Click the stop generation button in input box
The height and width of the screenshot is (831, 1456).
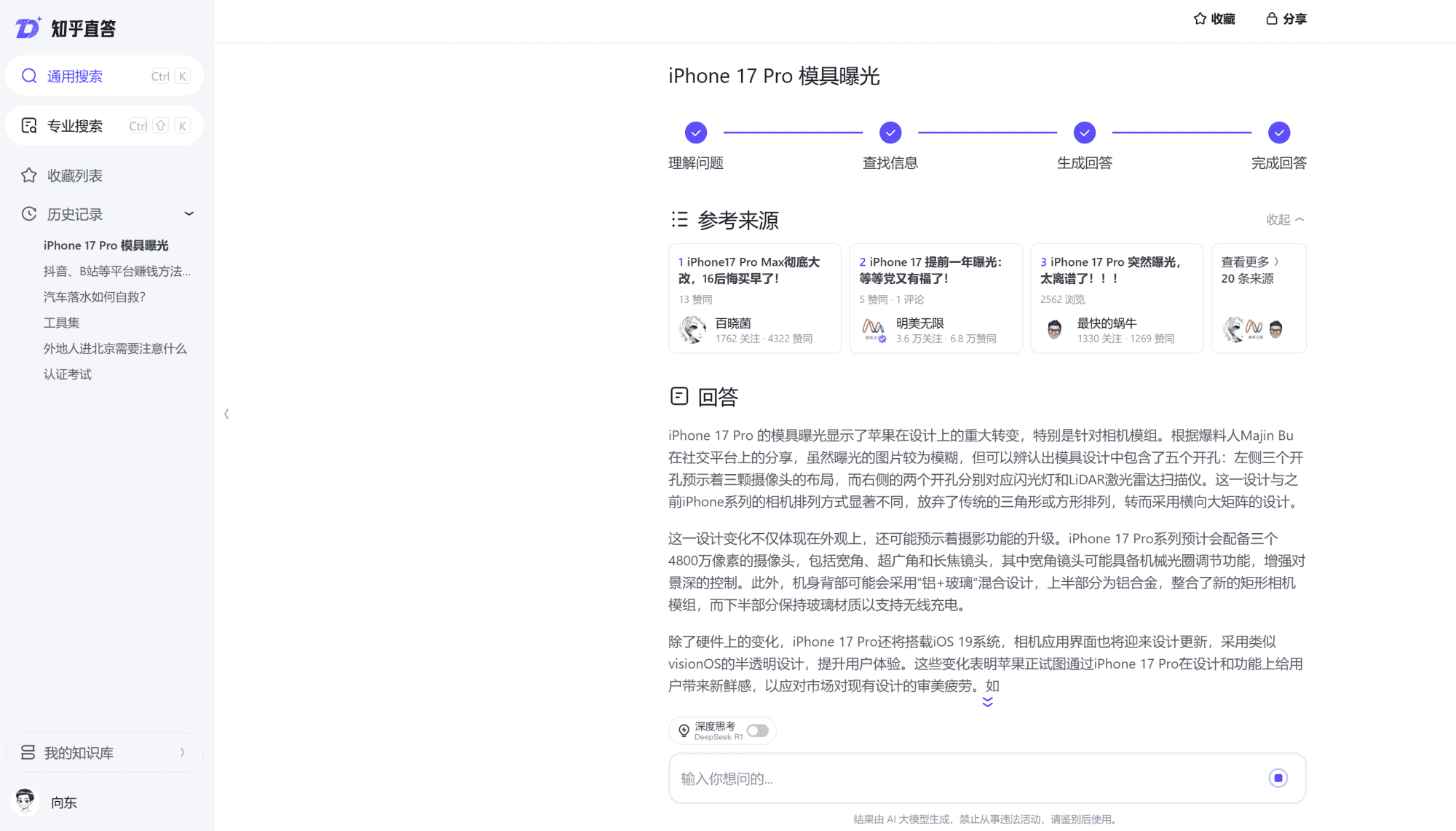coord(1278,778)
